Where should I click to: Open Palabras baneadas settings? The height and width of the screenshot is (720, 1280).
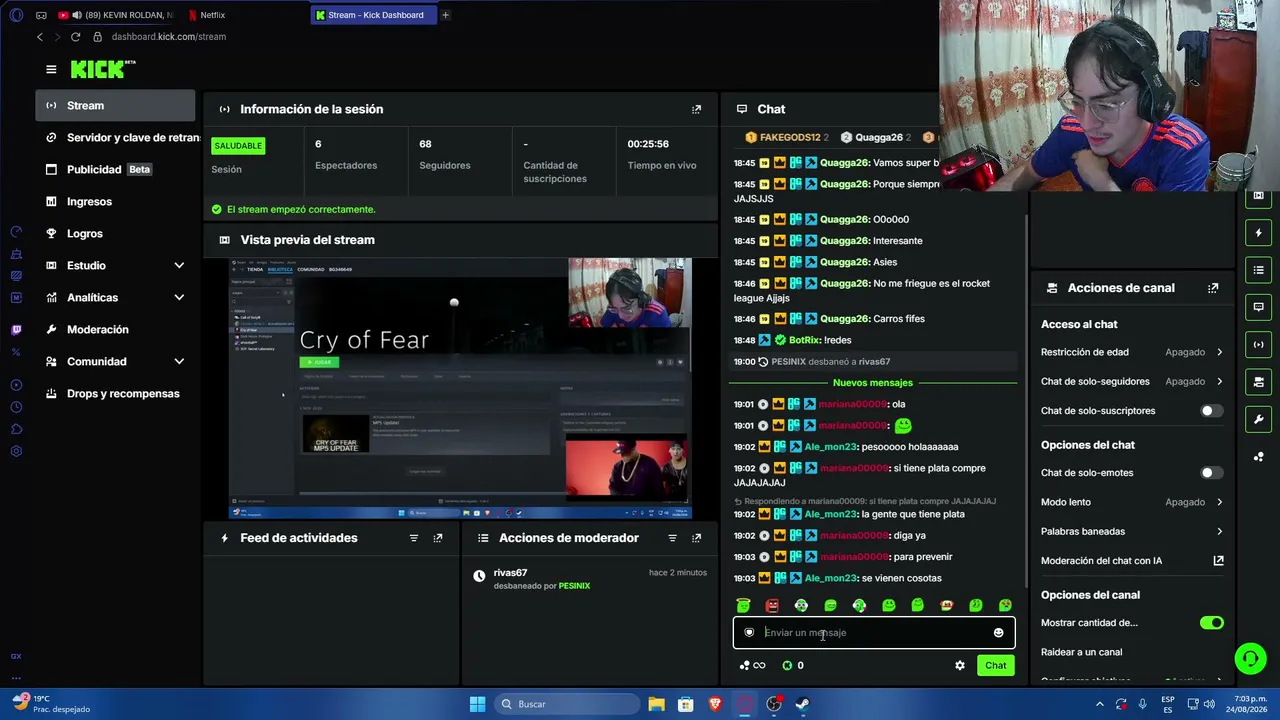1132,532
